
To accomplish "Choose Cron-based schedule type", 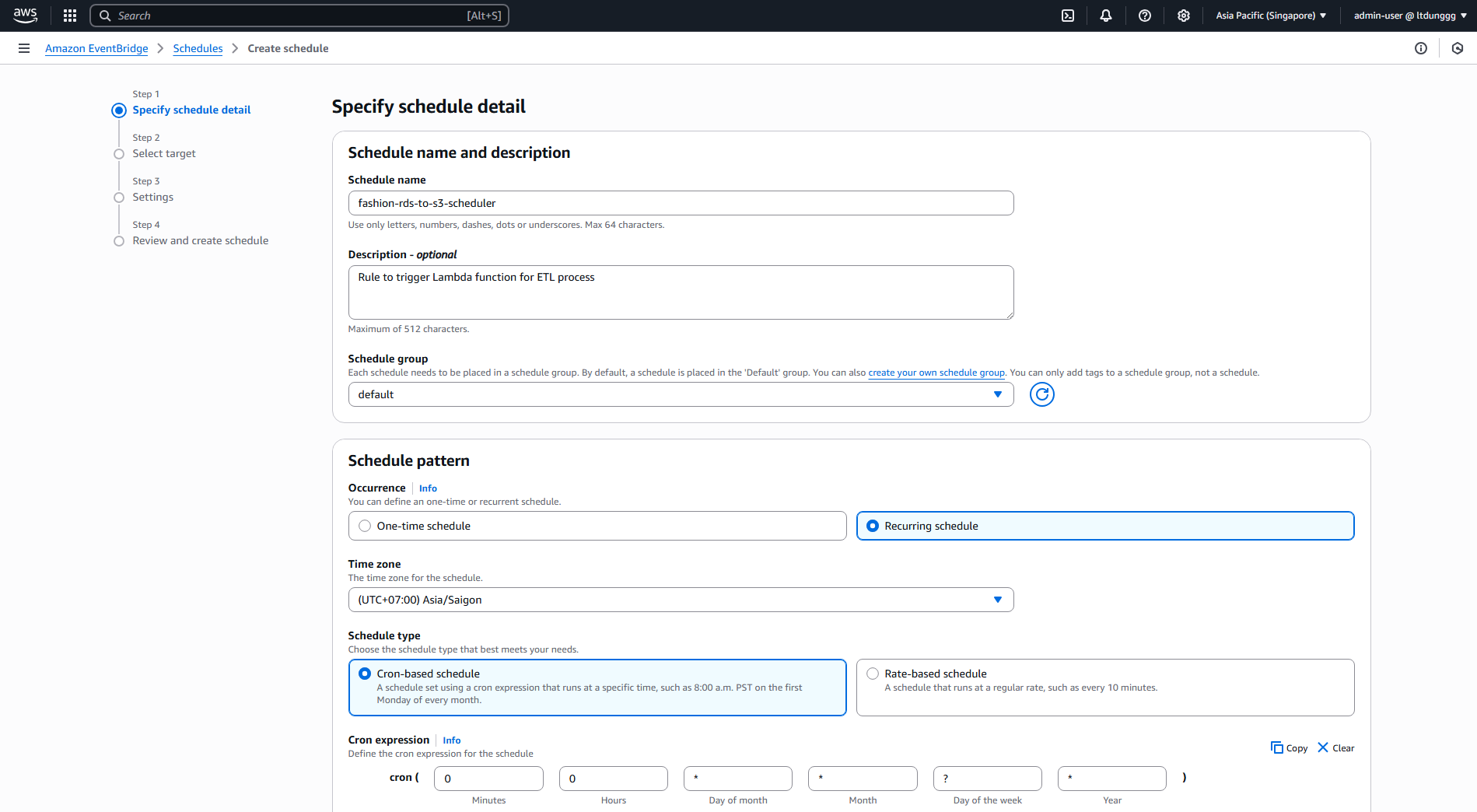I will 597,688.
